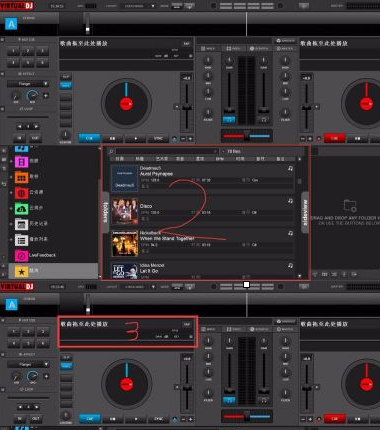Click the red CUE button on upper right deck
380x430 pixels.
click(334, 138)
